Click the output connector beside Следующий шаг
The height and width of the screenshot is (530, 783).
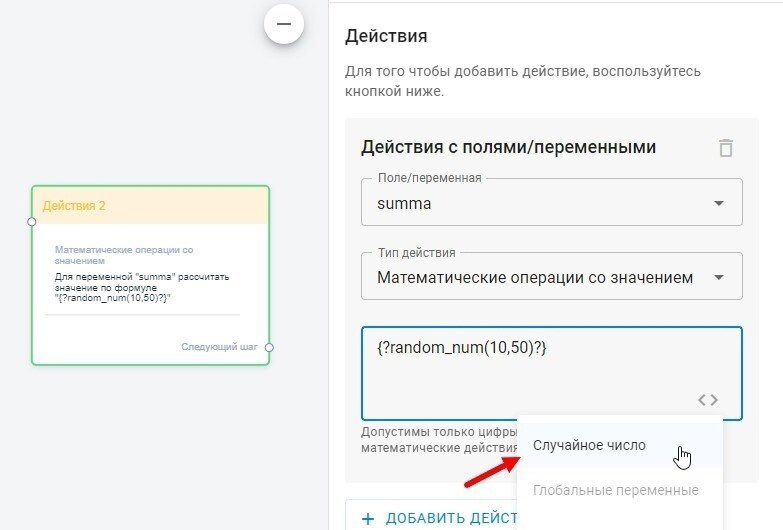pyautogui.click(x=269, y=347)
